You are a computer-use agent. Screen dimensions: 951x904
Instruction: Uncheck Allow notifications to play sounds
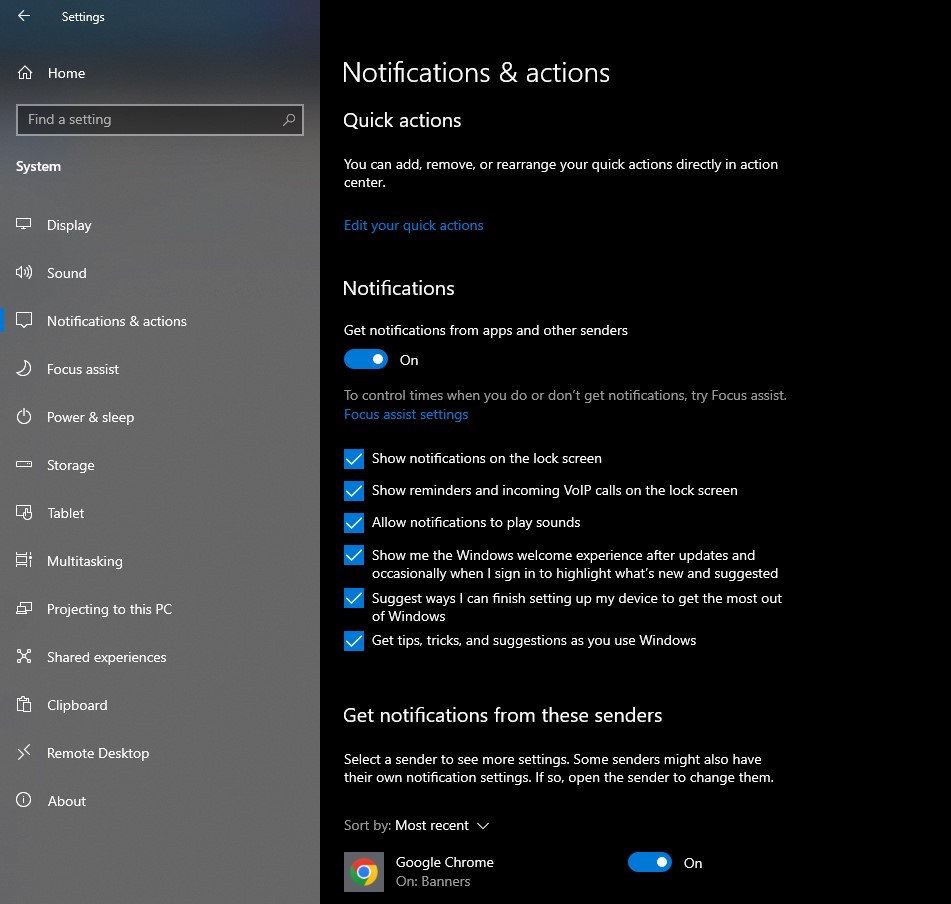click(x=353, y=522)
